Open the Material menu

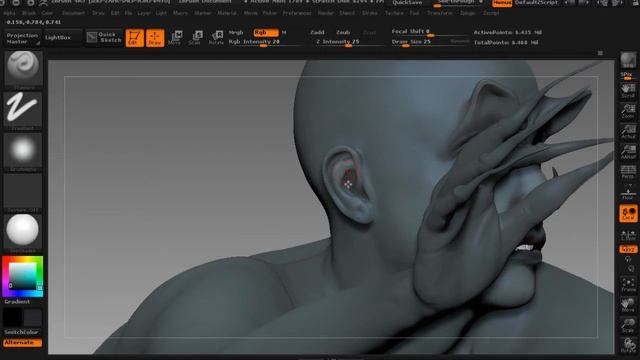[x=227, y=13]
